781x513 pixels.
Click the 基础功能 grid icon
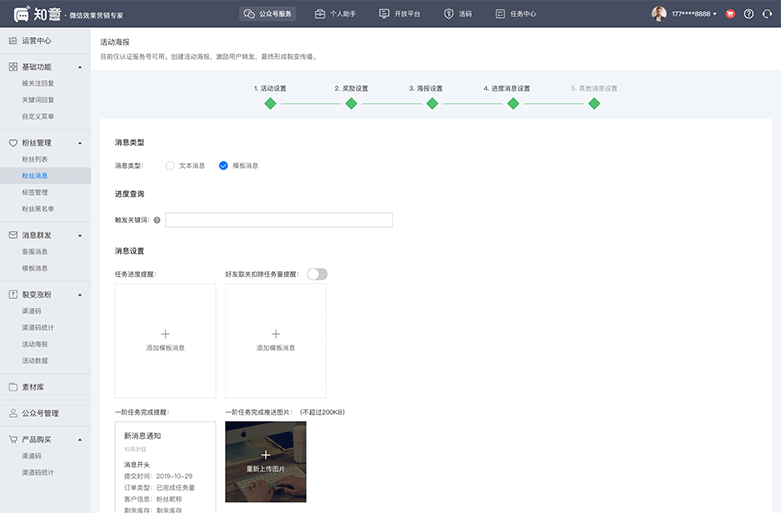[x=13, y=67]
